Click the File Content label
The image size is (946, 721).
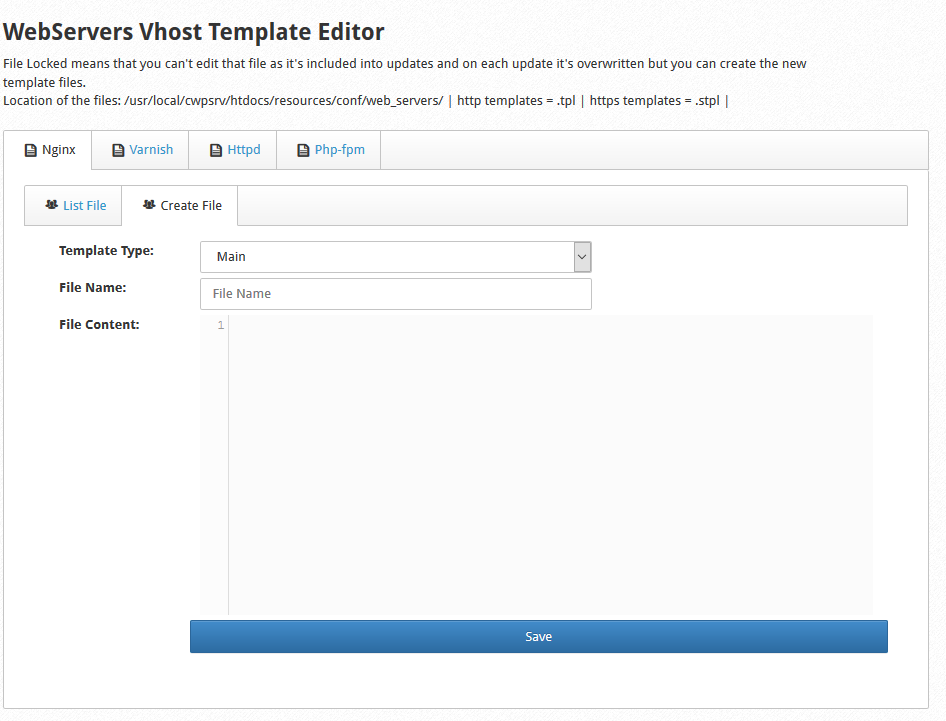click(99, 325)
